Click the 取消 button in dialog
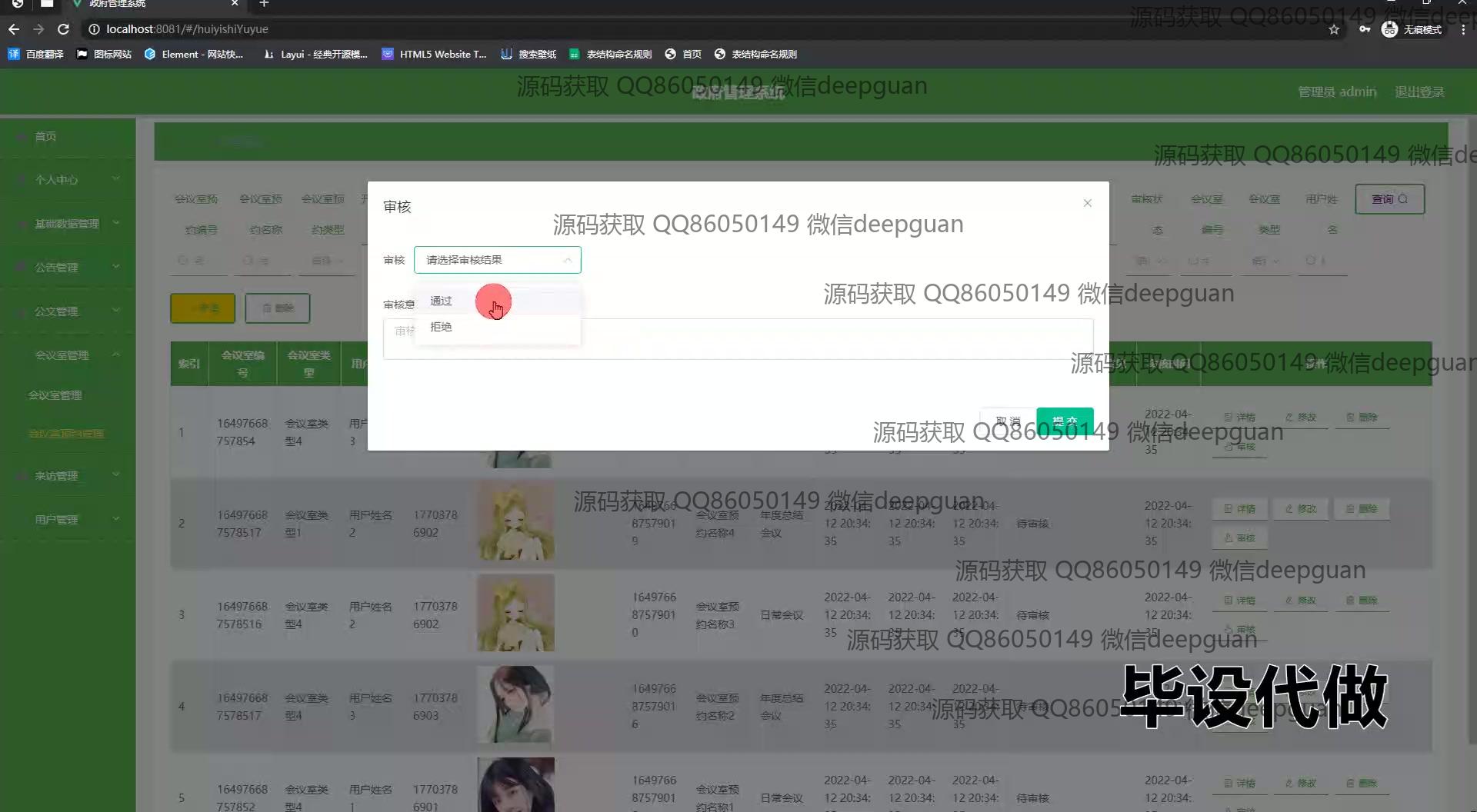 [1008, 421]
